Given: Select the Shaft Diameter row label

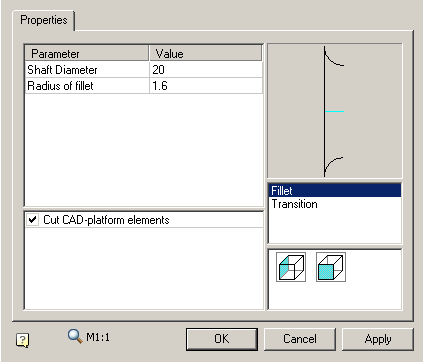Looking at the screenshot, I should pyautogui.click(x=87, y=70).
